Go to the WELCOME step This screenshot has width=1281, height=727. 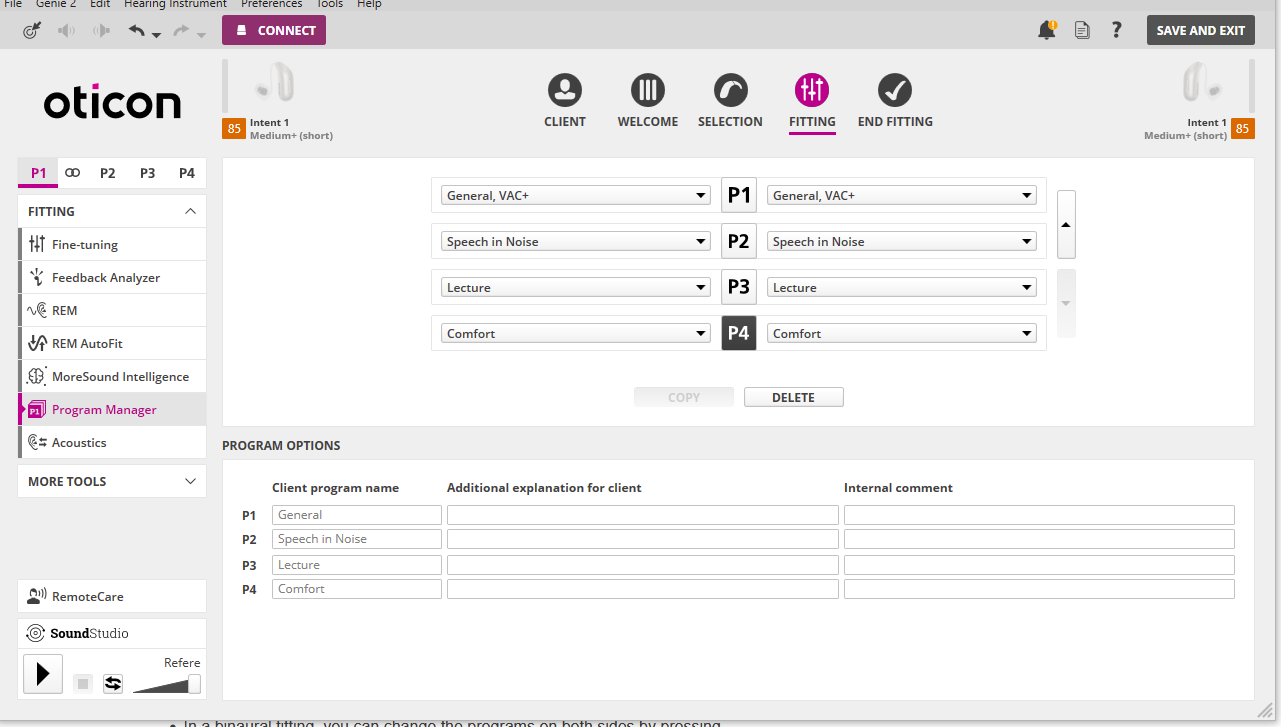[648, 101]
